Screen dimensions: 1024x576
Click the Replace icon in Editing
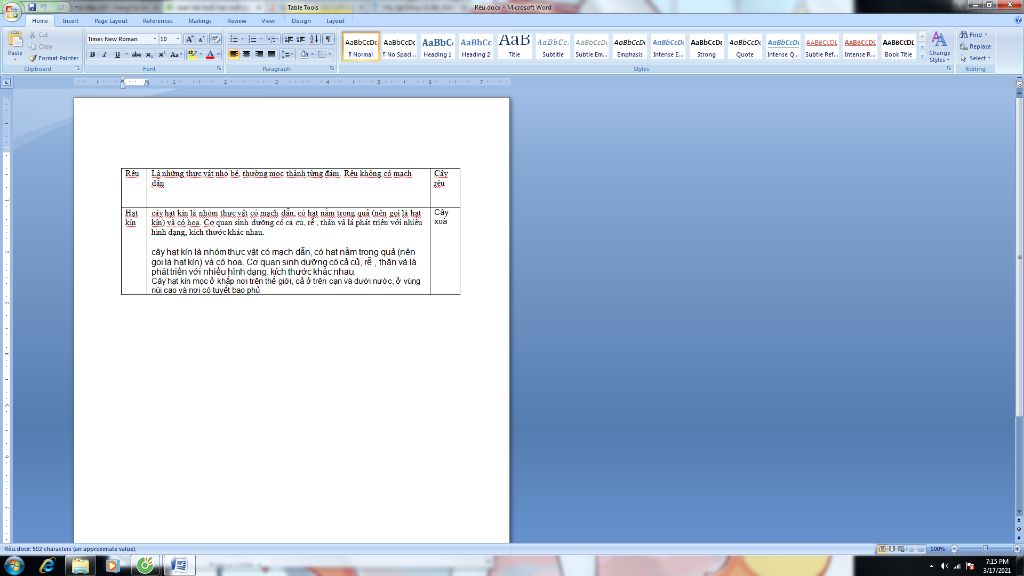[975, 46]
